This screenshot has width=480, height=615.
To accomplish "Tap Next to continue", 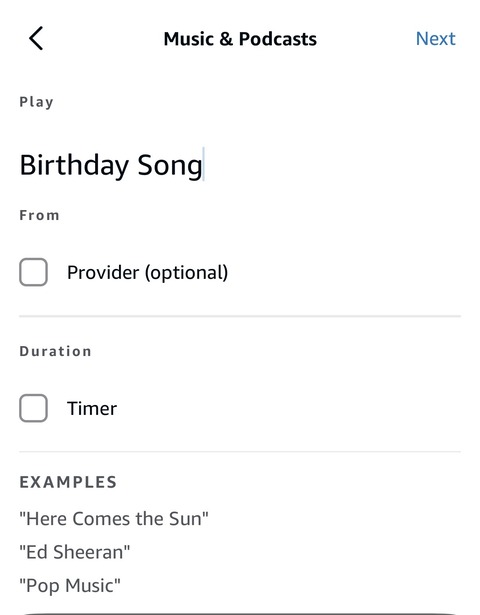I will point(435,39).
